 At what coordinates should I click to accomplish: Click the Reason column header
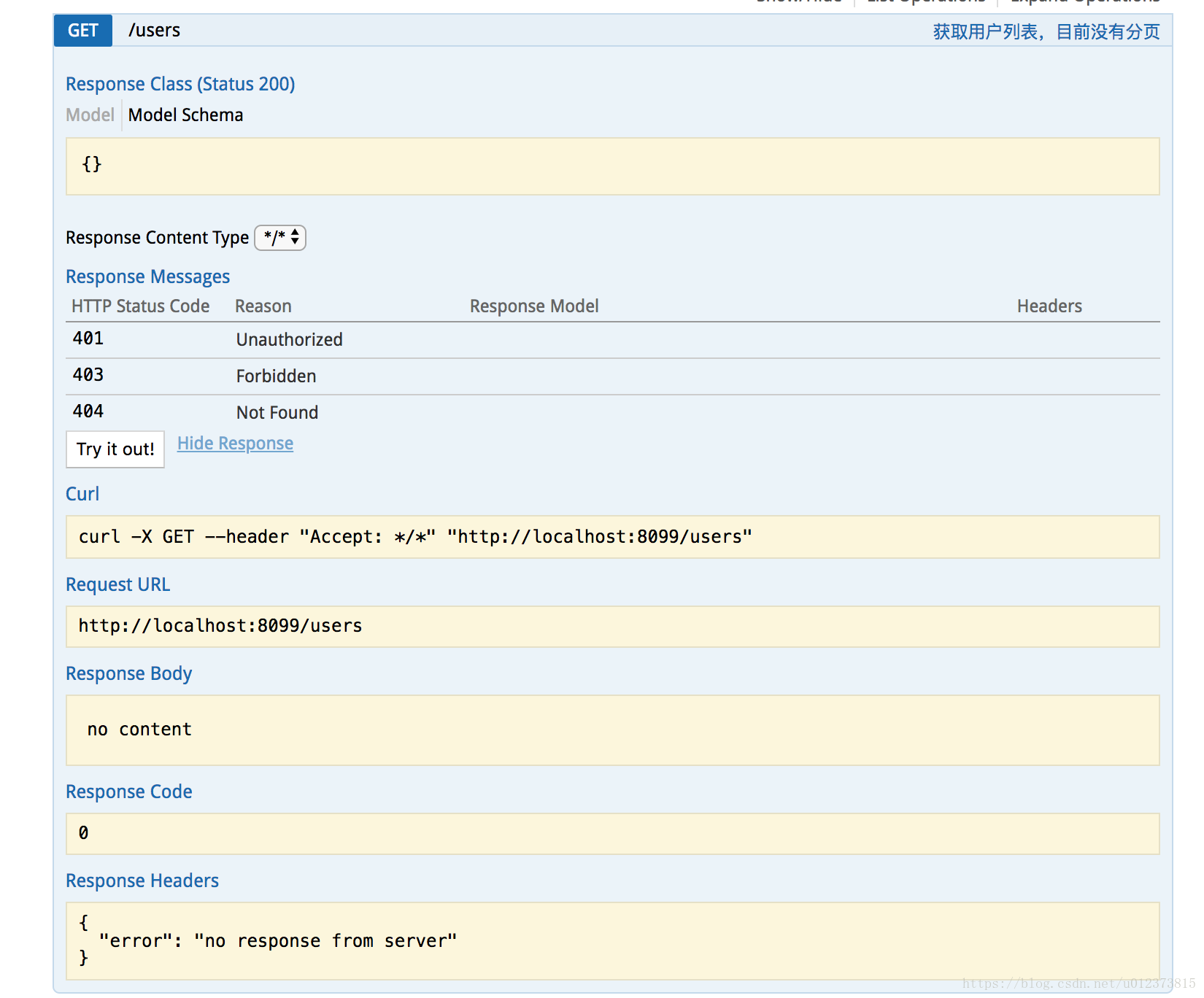pos(263,306)
